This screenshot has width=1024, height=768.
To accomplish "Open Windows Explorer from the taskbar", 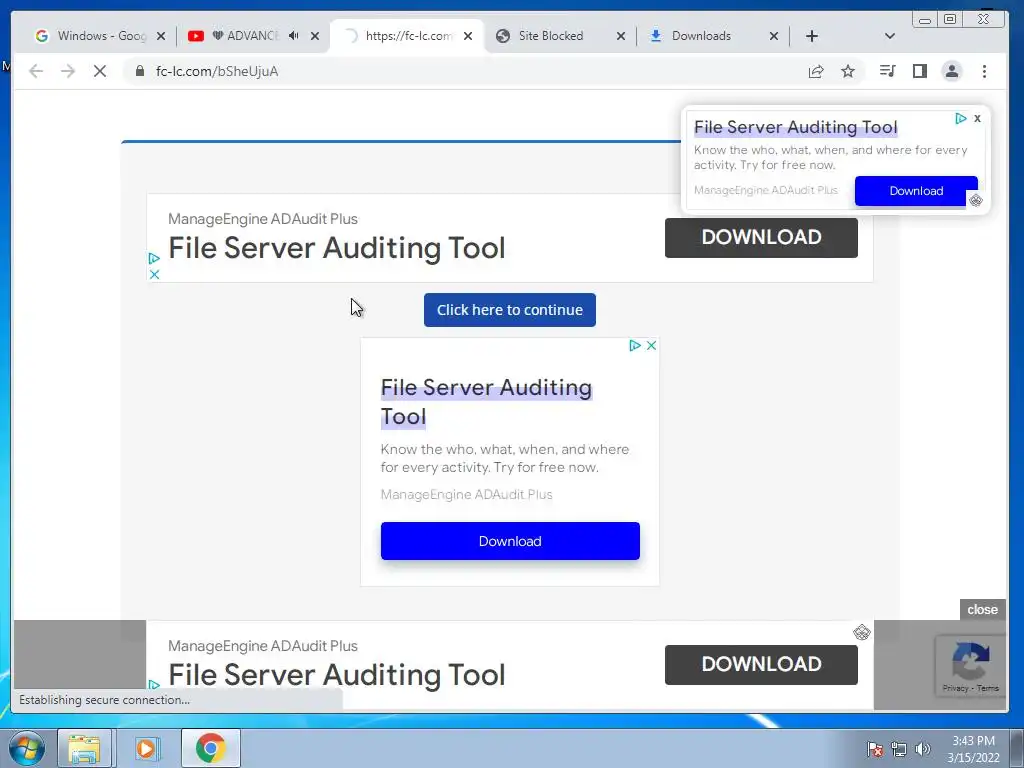I will click(x=84, y=748).
